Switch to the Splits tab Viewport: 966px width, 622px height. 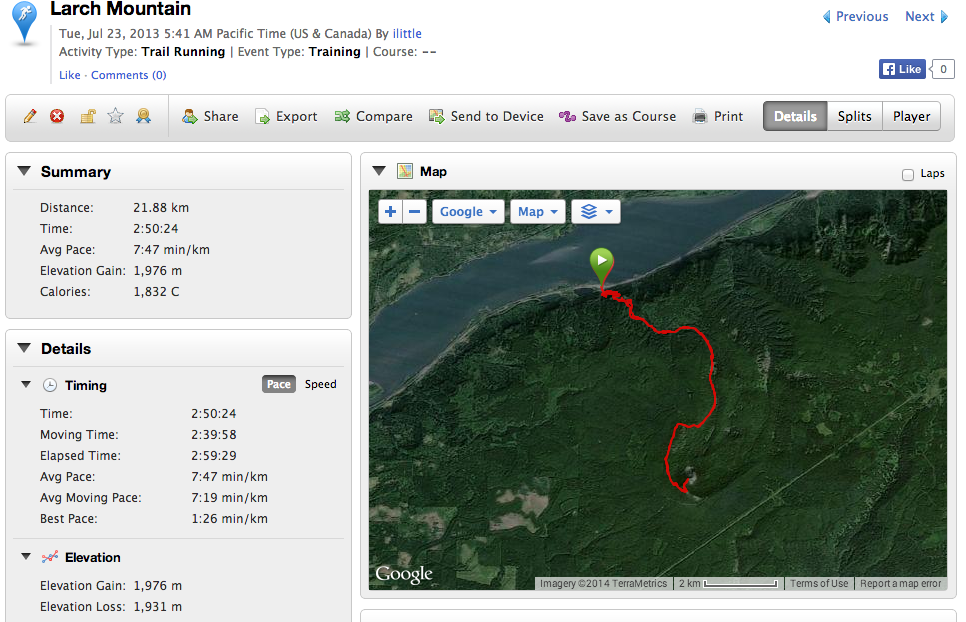[854, 116]
